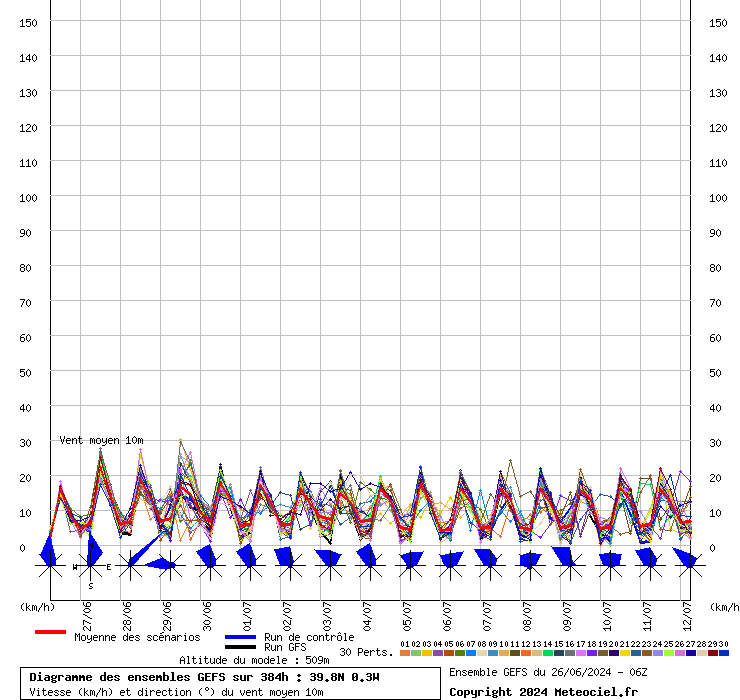The image size is (740, 700).
Task: Click the wind rose above the 27/06 label
Action: click(x=90, y=565)
